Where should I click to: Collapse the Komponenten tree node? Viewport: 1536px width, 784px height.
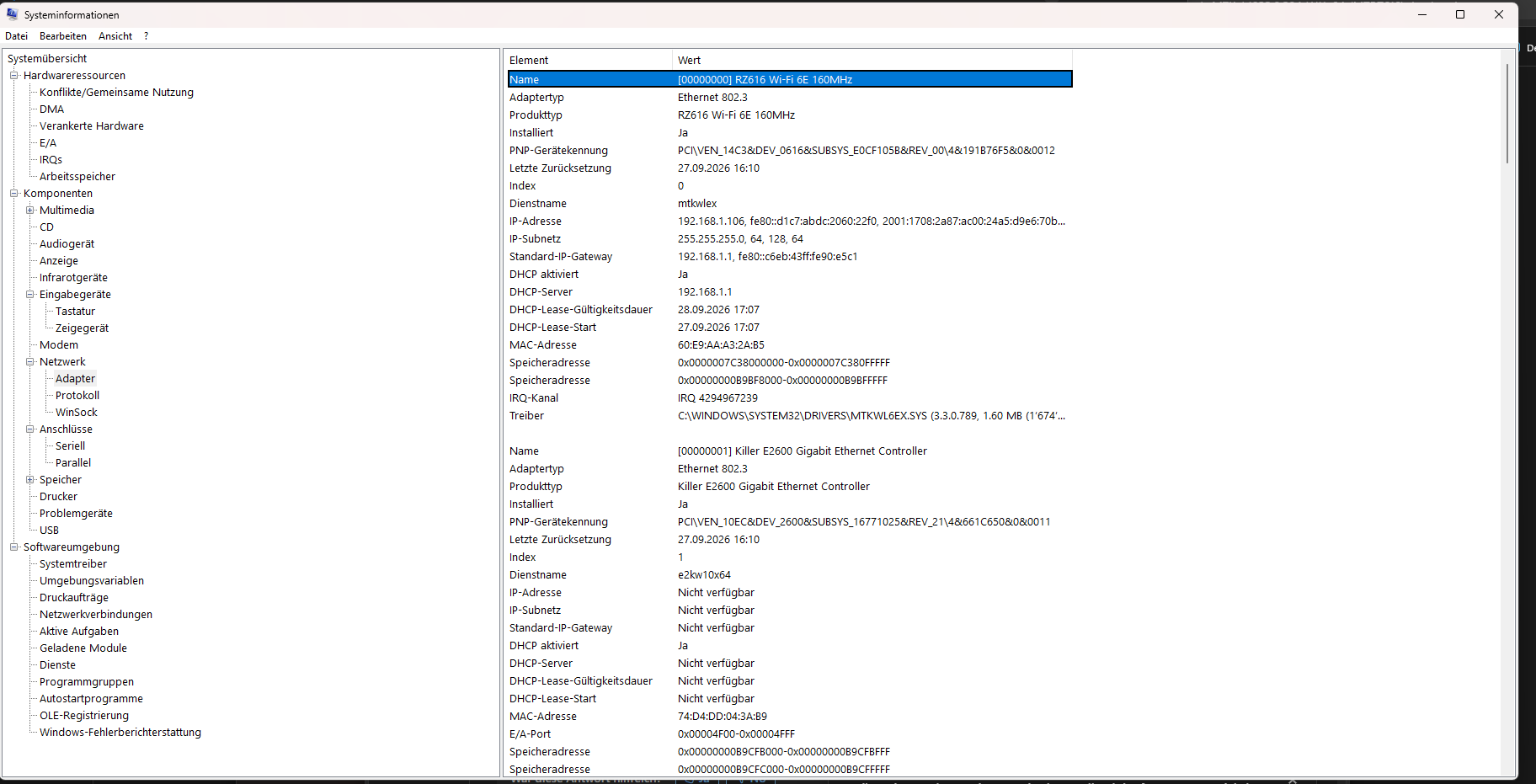13,194
